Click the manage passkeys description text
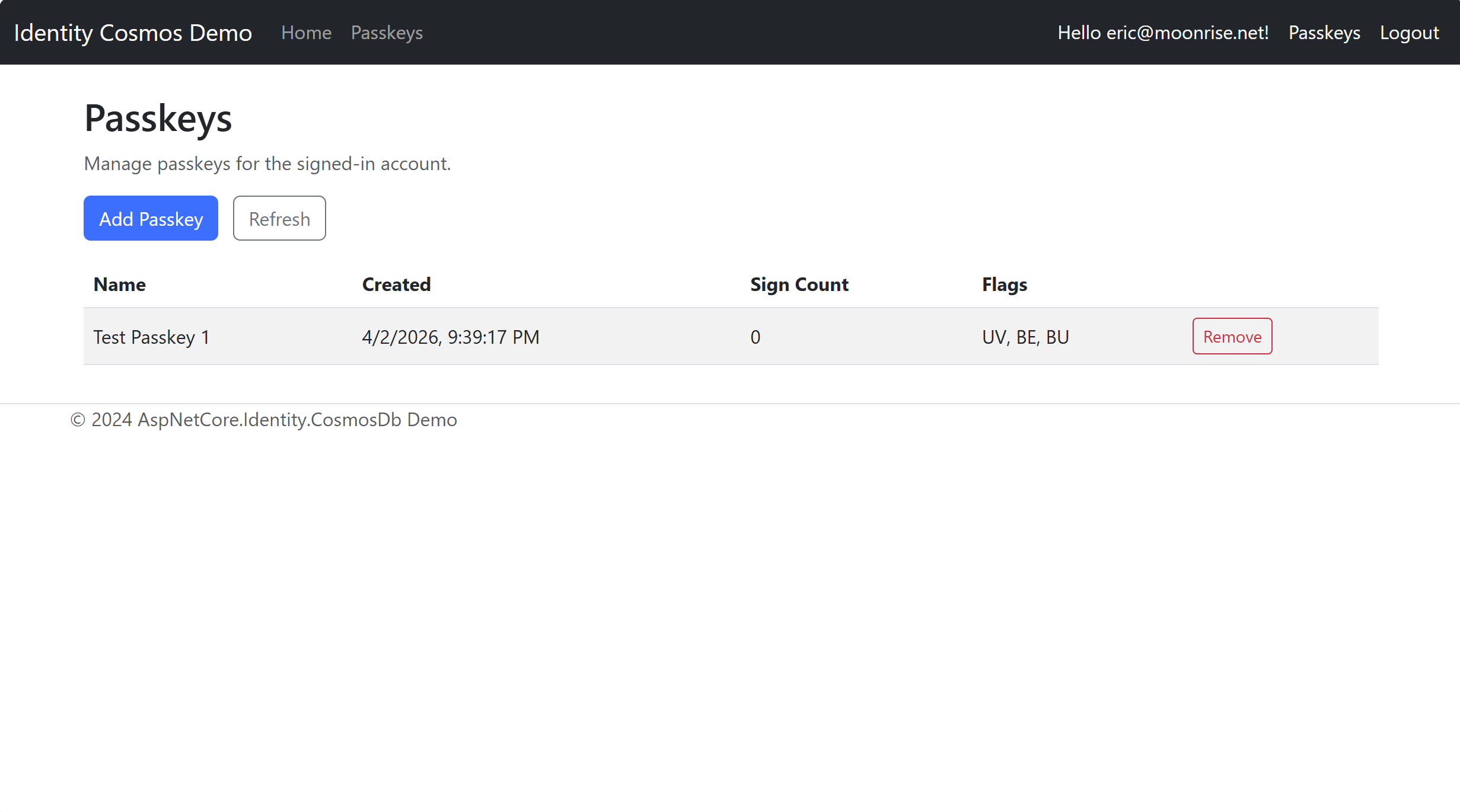The height and width of the screenshot is (812, 1460). pos(267,164)
